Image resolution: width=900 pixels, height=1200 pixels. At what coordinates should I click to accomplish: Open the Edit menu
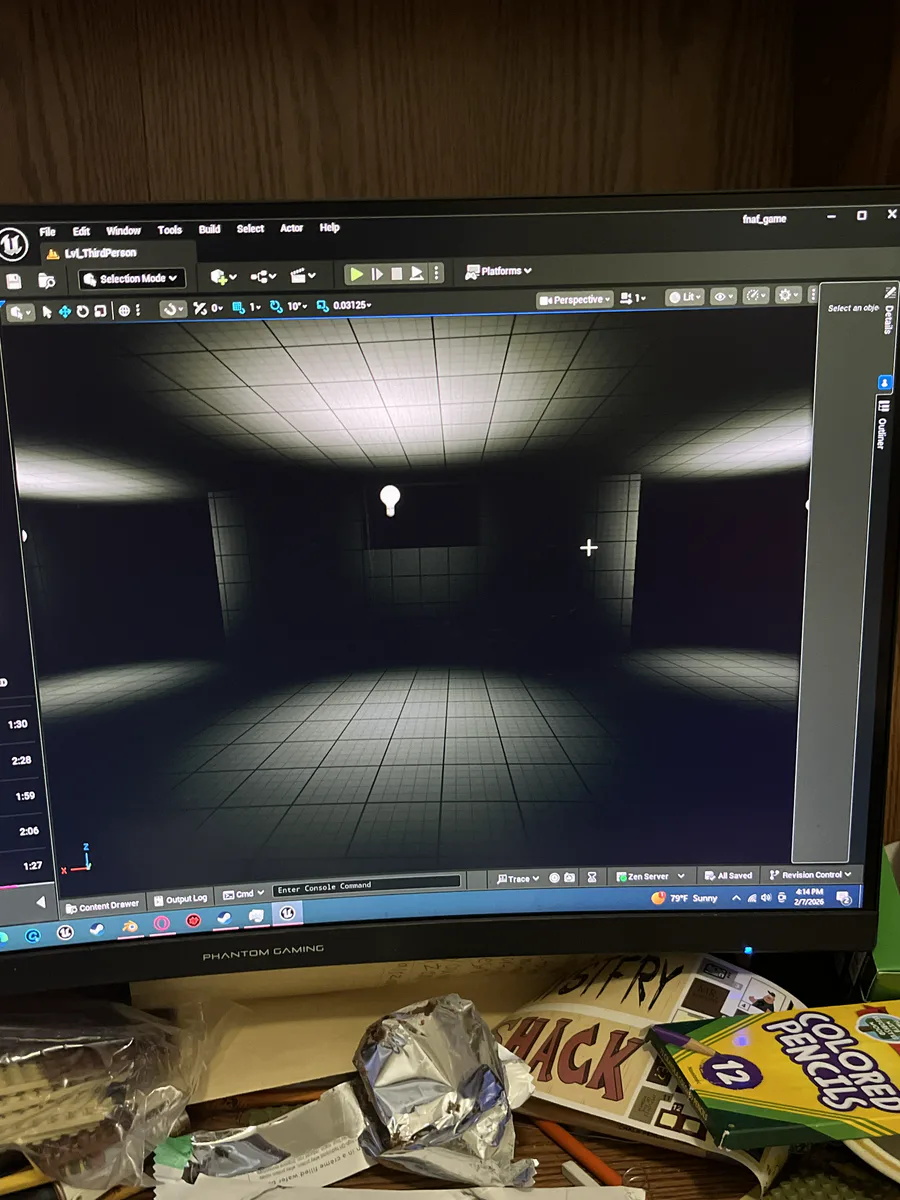81,231
